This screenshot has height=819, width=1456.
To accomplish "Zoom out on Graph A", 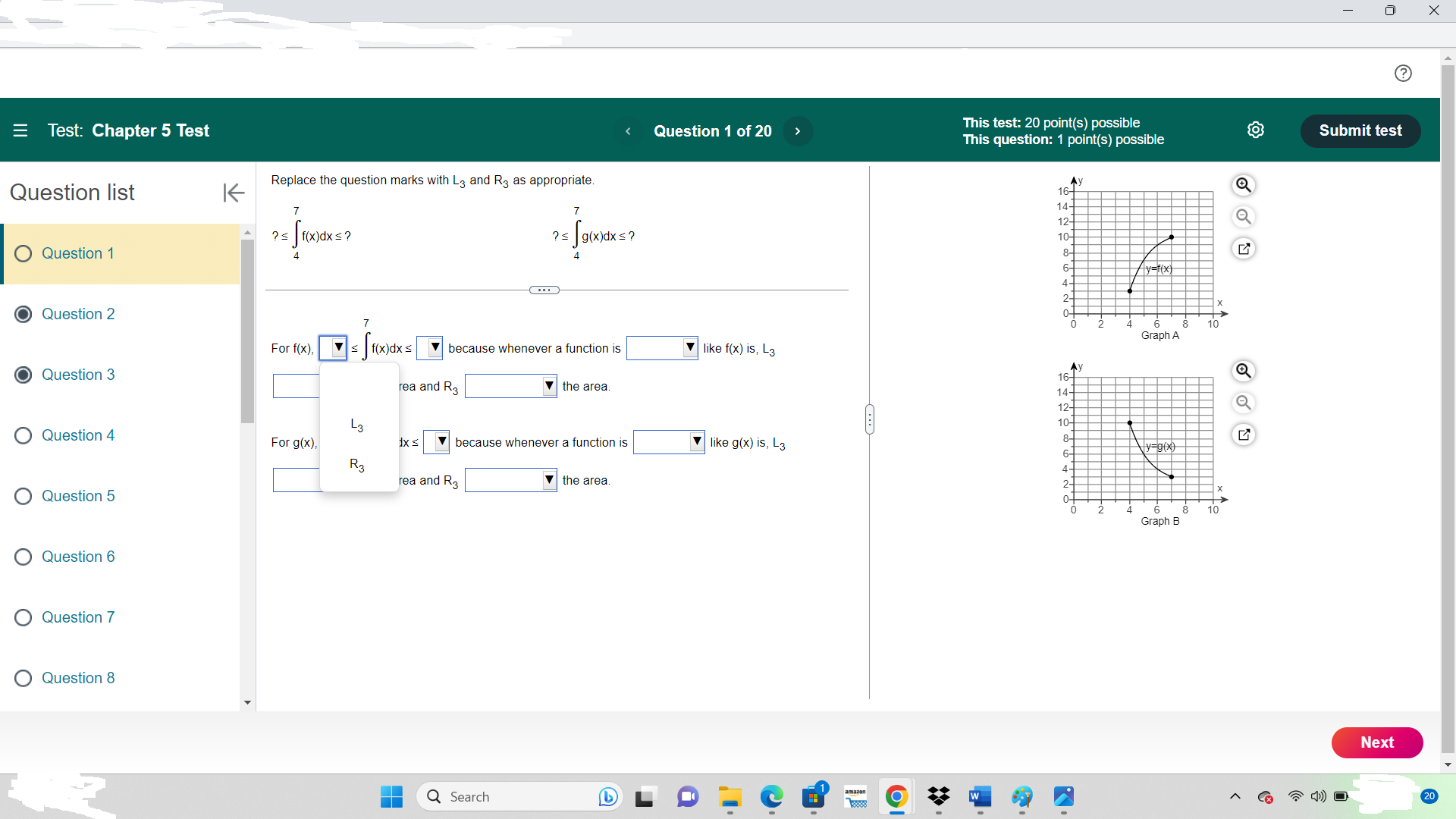I will pos(1244,217).
